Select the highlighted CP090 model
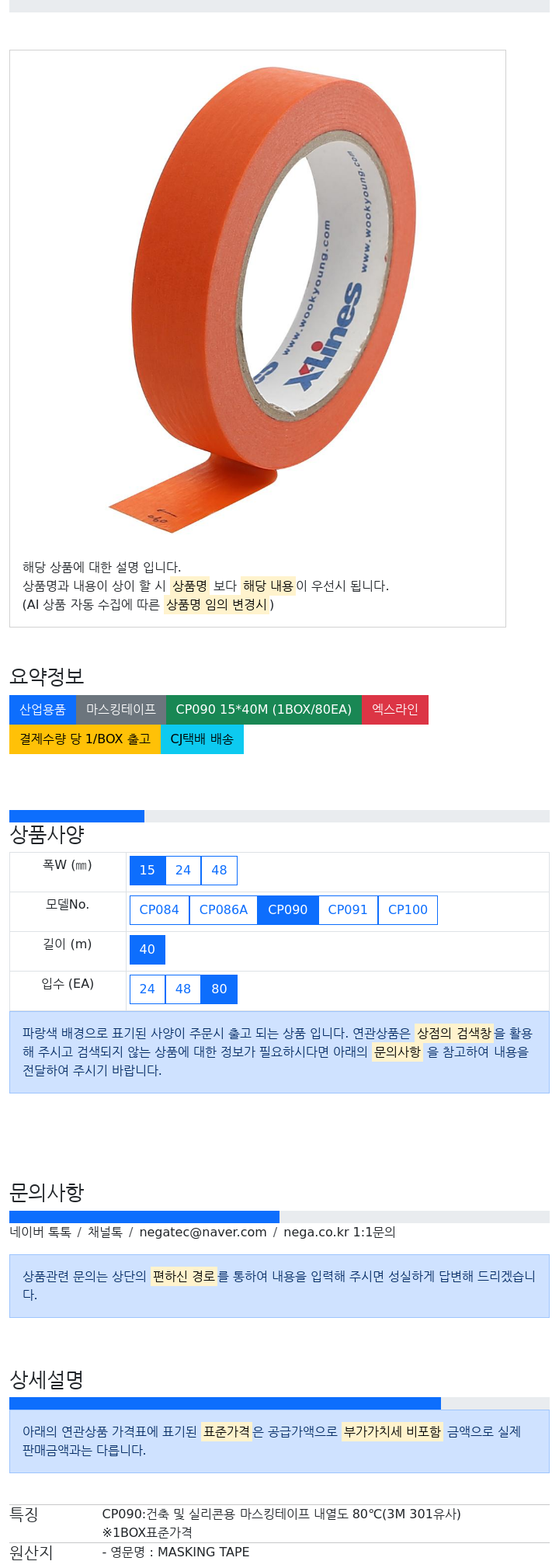 coord(288,910)
